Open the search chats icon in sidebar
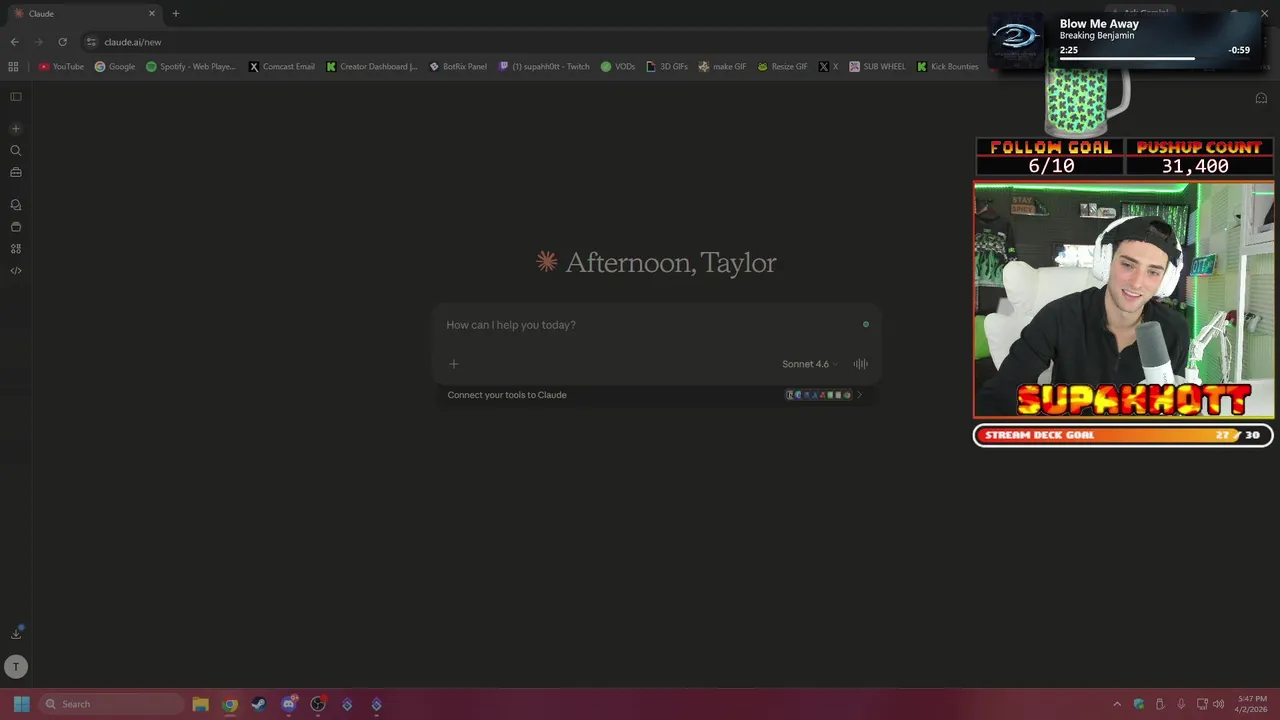The image size is (1280, 720). [x=16, y=150]
